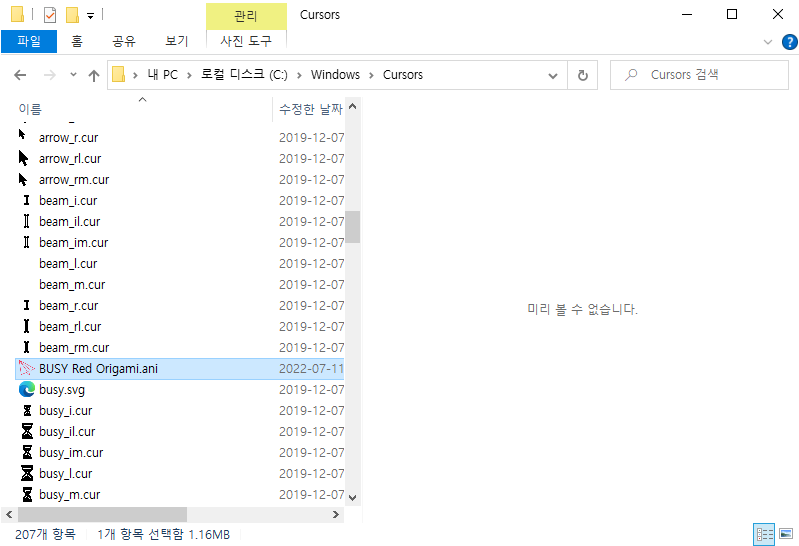Click the busy_i.cur hourglass icon
The width and height of the screenshot is (799, 546).
pos(27,410)
